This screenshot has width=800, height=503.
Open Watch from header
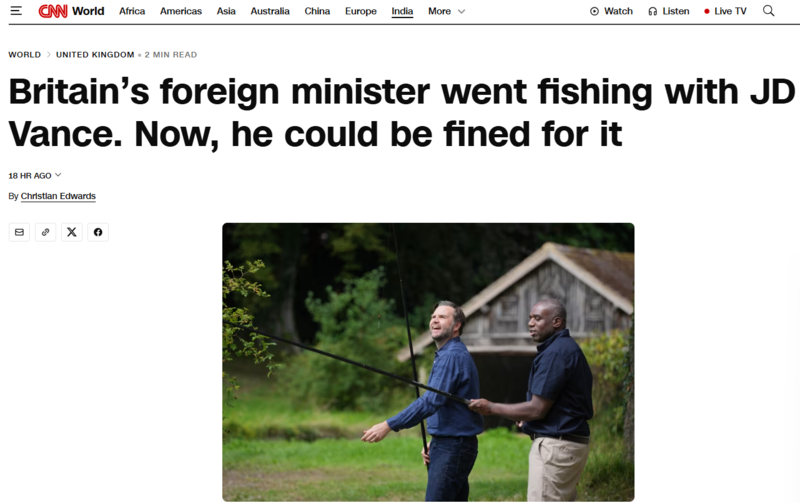(611, 11)
